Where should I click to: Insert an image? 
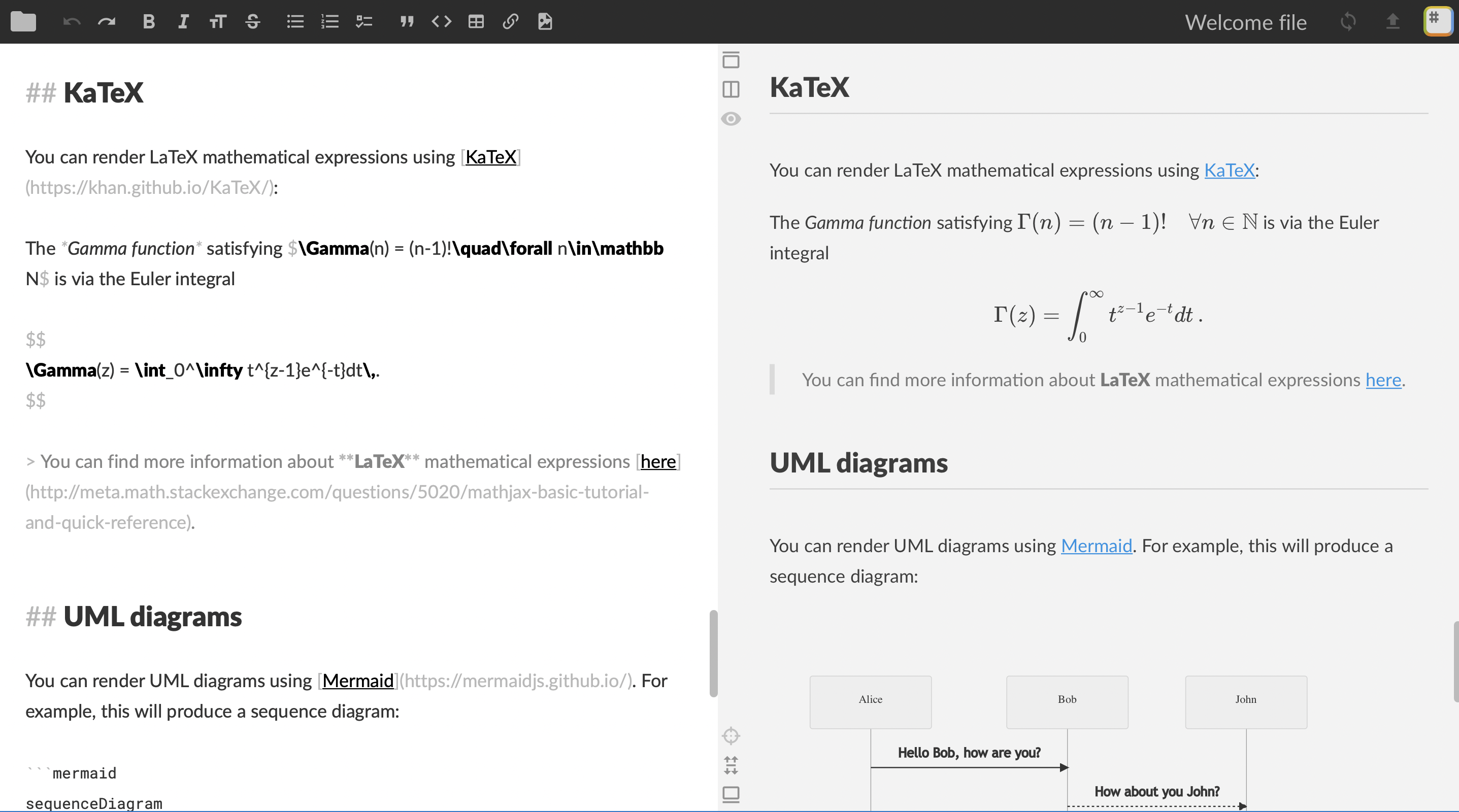coord(545,21)
